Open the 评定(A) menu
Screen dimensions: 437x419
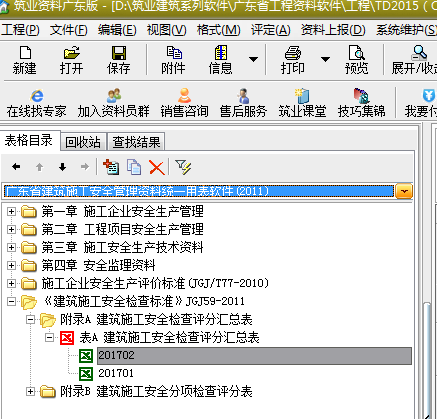point(270,30)
